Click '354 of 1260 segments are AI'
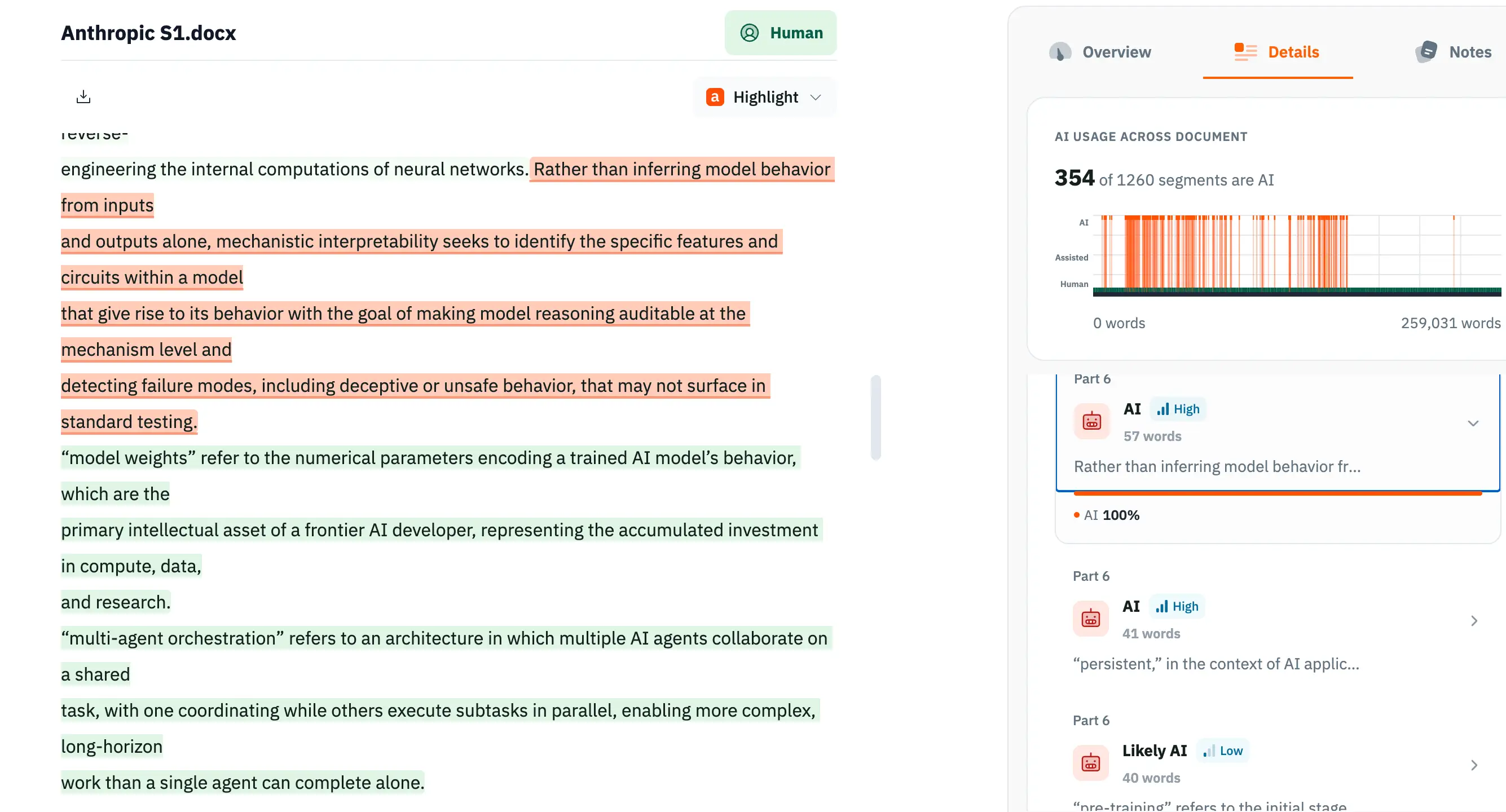 coord(1164,178)
